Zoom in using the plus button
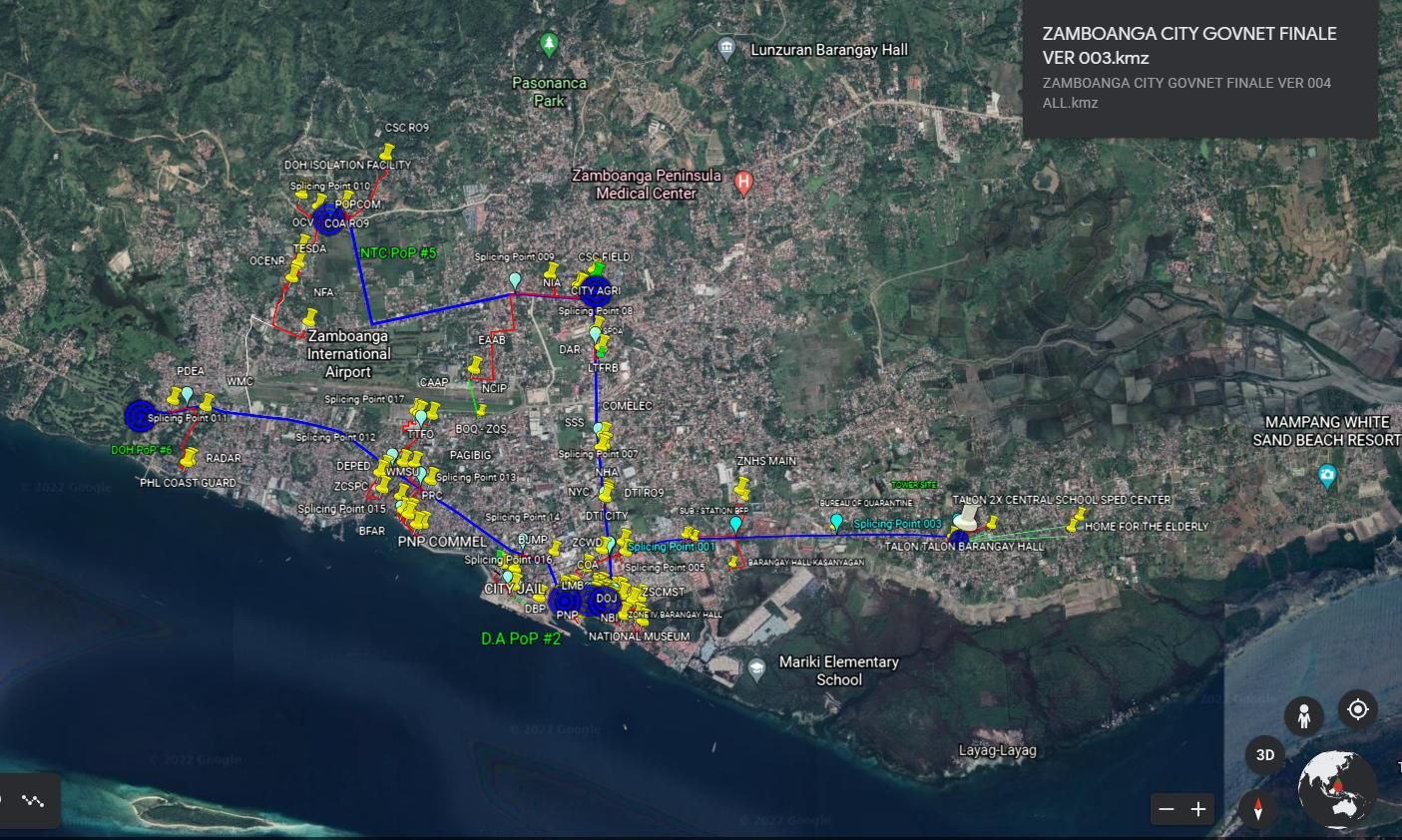The height and width of the screenshot is (840, 1402). point(1198,809)
